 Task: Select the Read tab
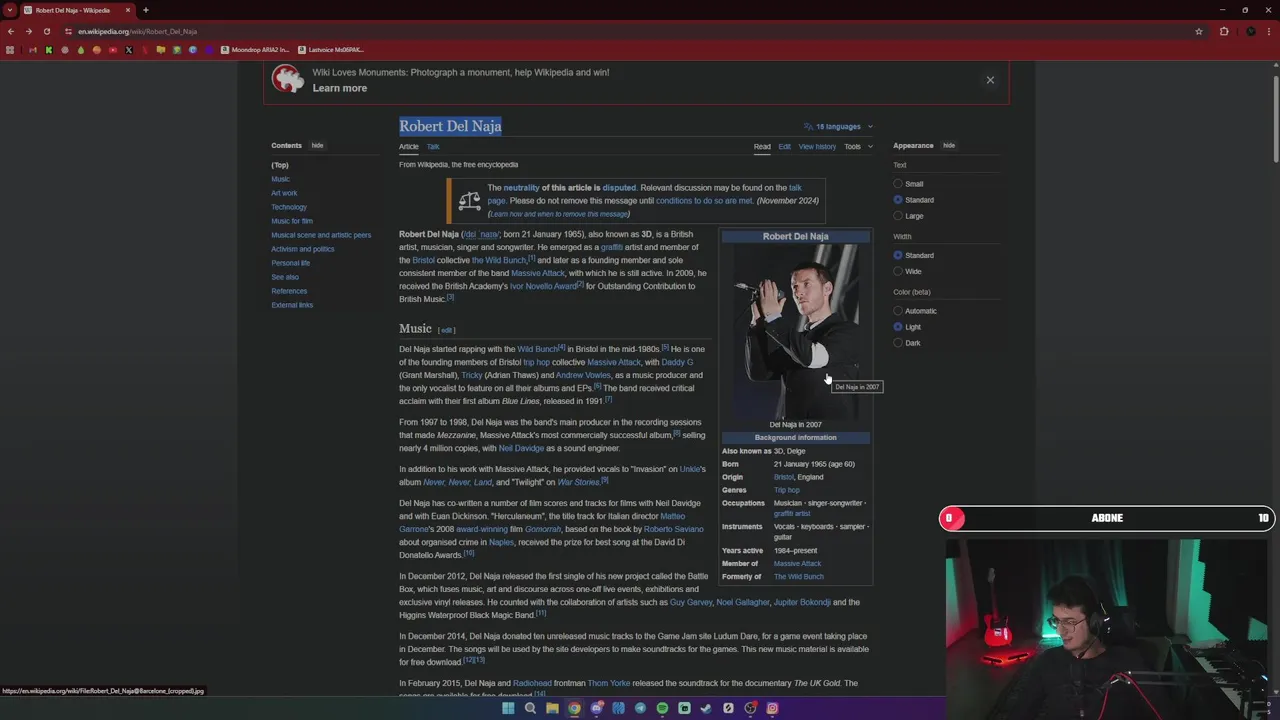[762, 147]
